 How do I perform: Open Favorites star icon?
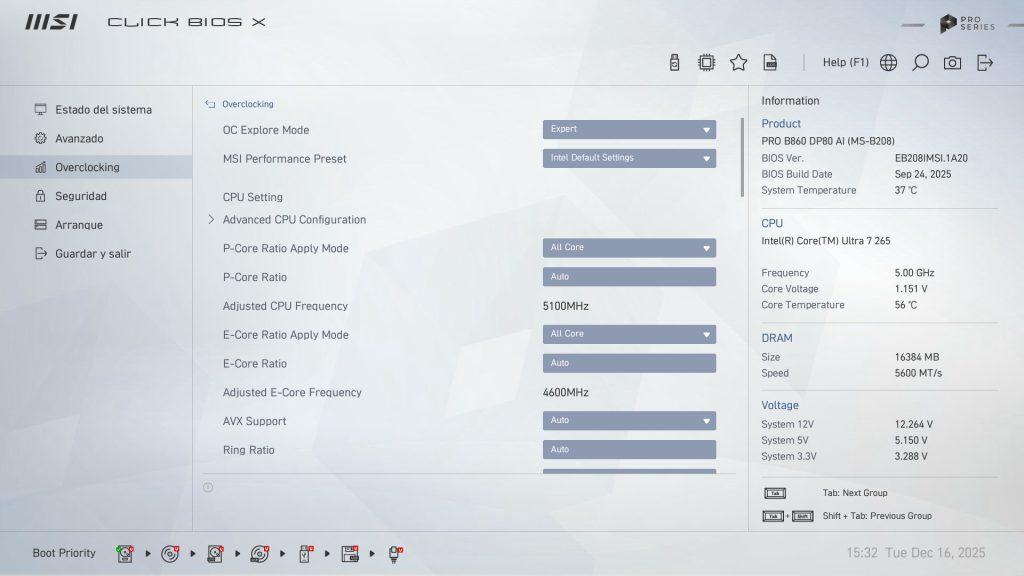[739, 63]
